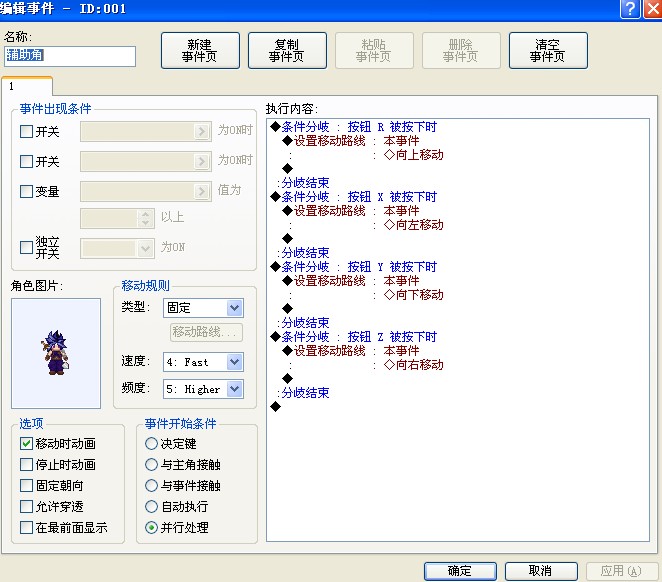Click 删除事件页 button

click(461, 50)
